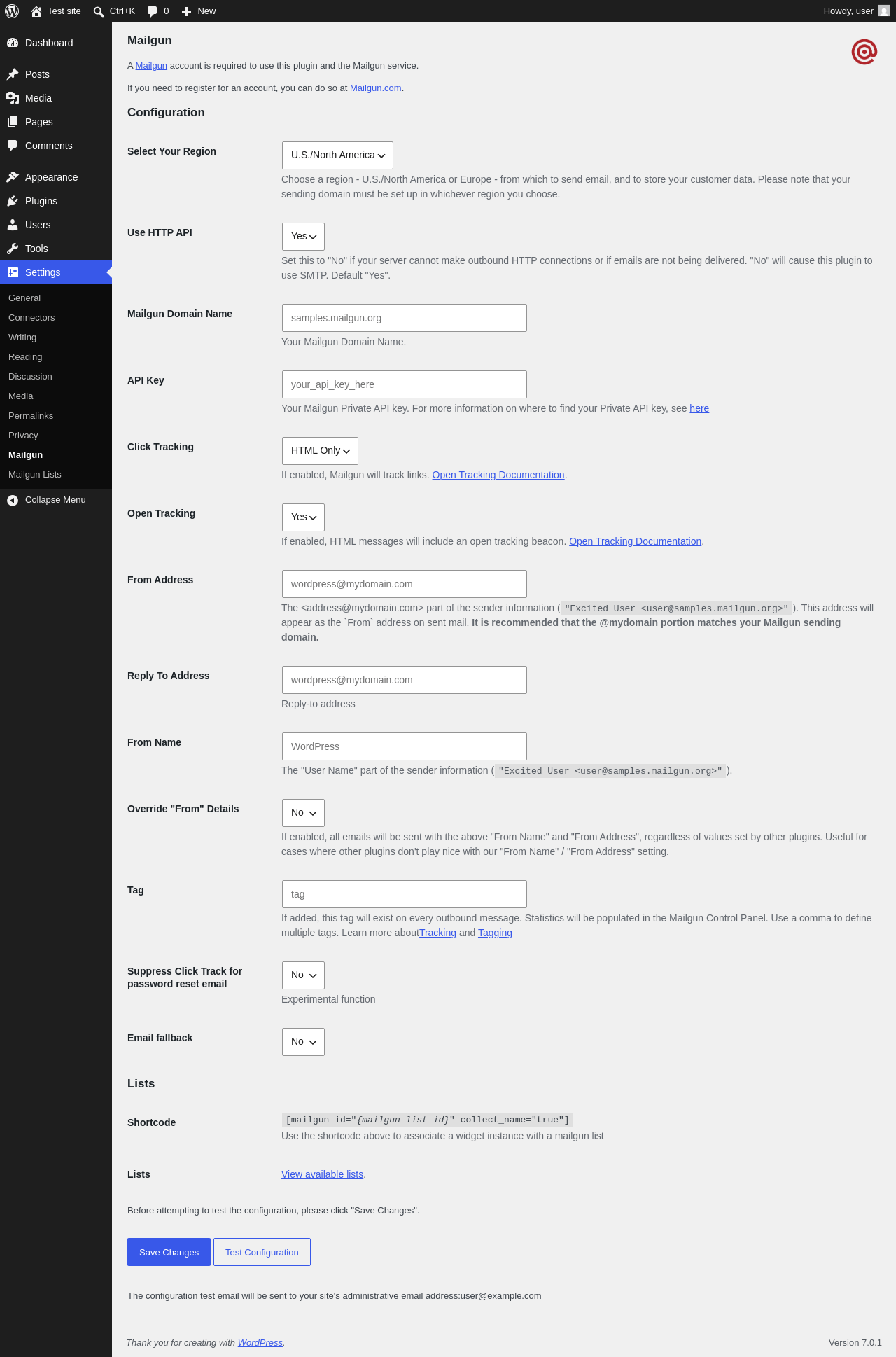Open the Dashboard gauge icon
This screenshot has width=896, height=1357.
pos(13,43)
